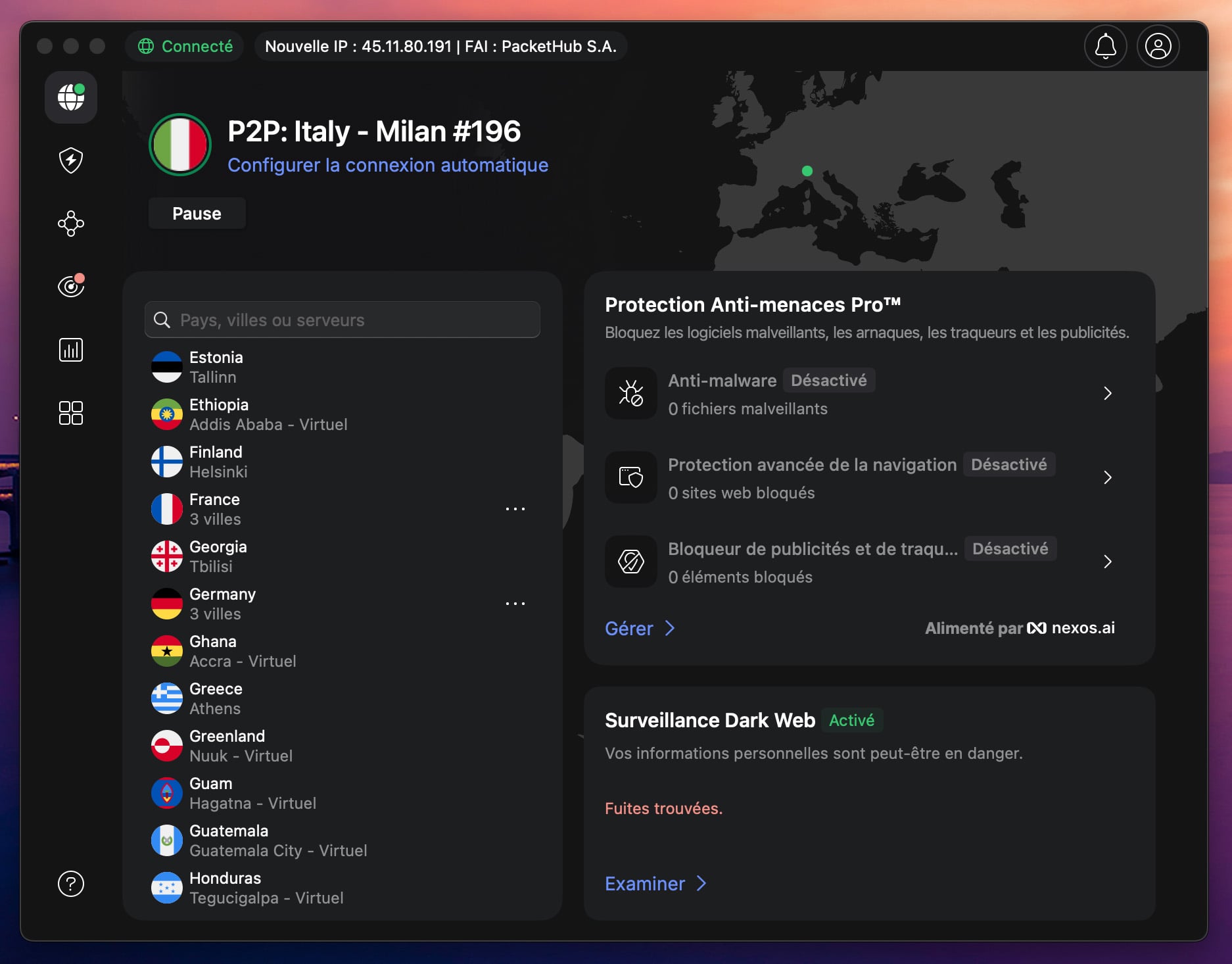Open statistics chart icon in sidebar
This screenshot has height=964, width=1232.
[71, 350]
